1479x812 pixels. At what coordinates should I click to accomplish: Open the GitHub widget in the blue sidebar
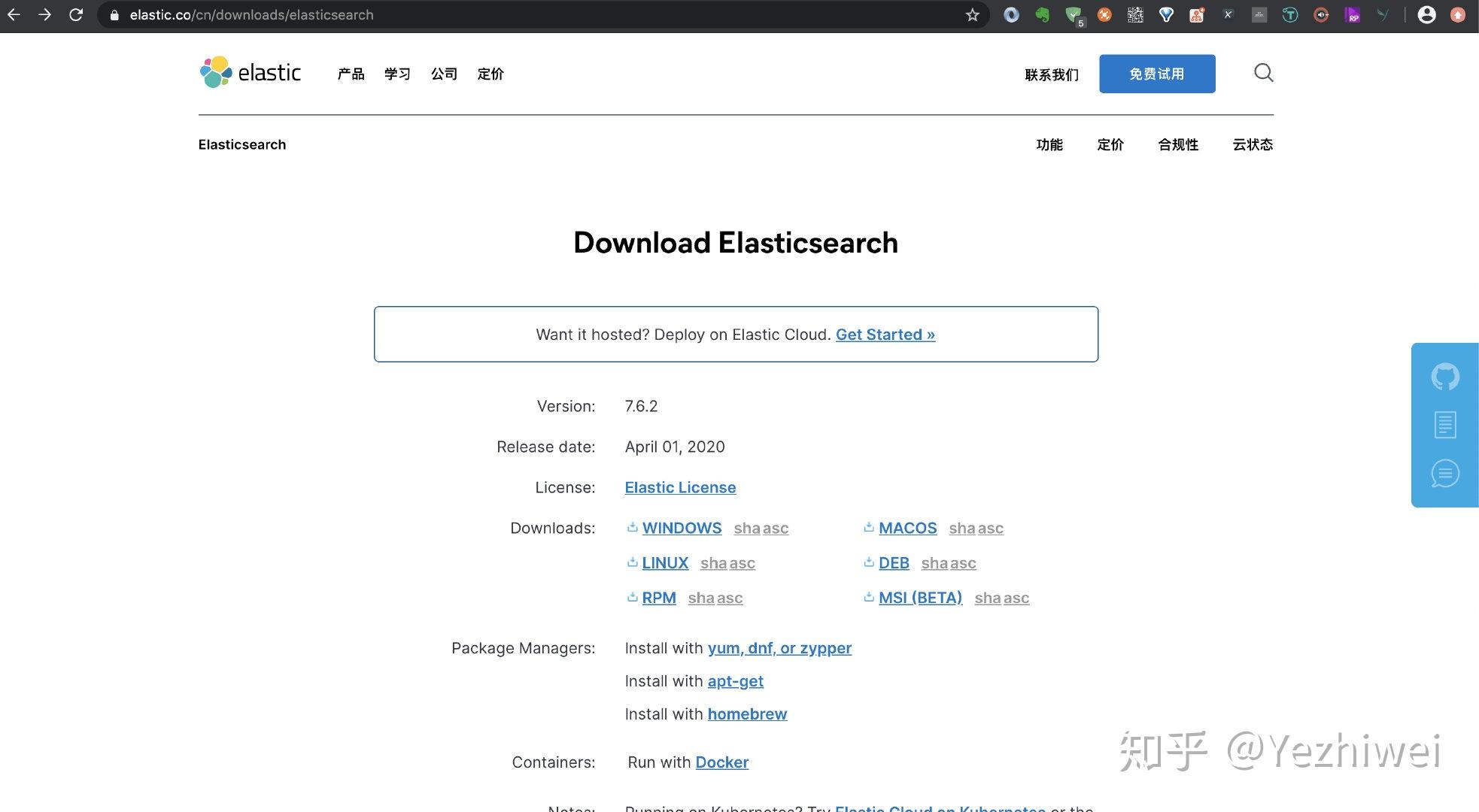[1444, 377]
